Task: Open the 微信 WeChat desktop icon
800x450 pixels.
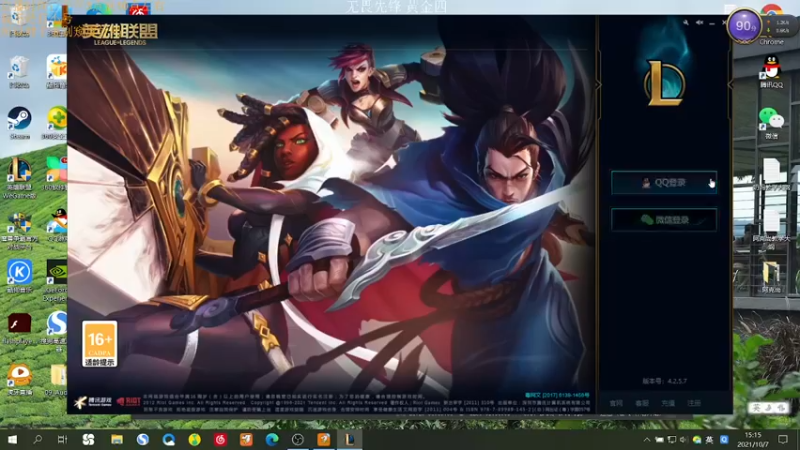Action: point(771,123)
